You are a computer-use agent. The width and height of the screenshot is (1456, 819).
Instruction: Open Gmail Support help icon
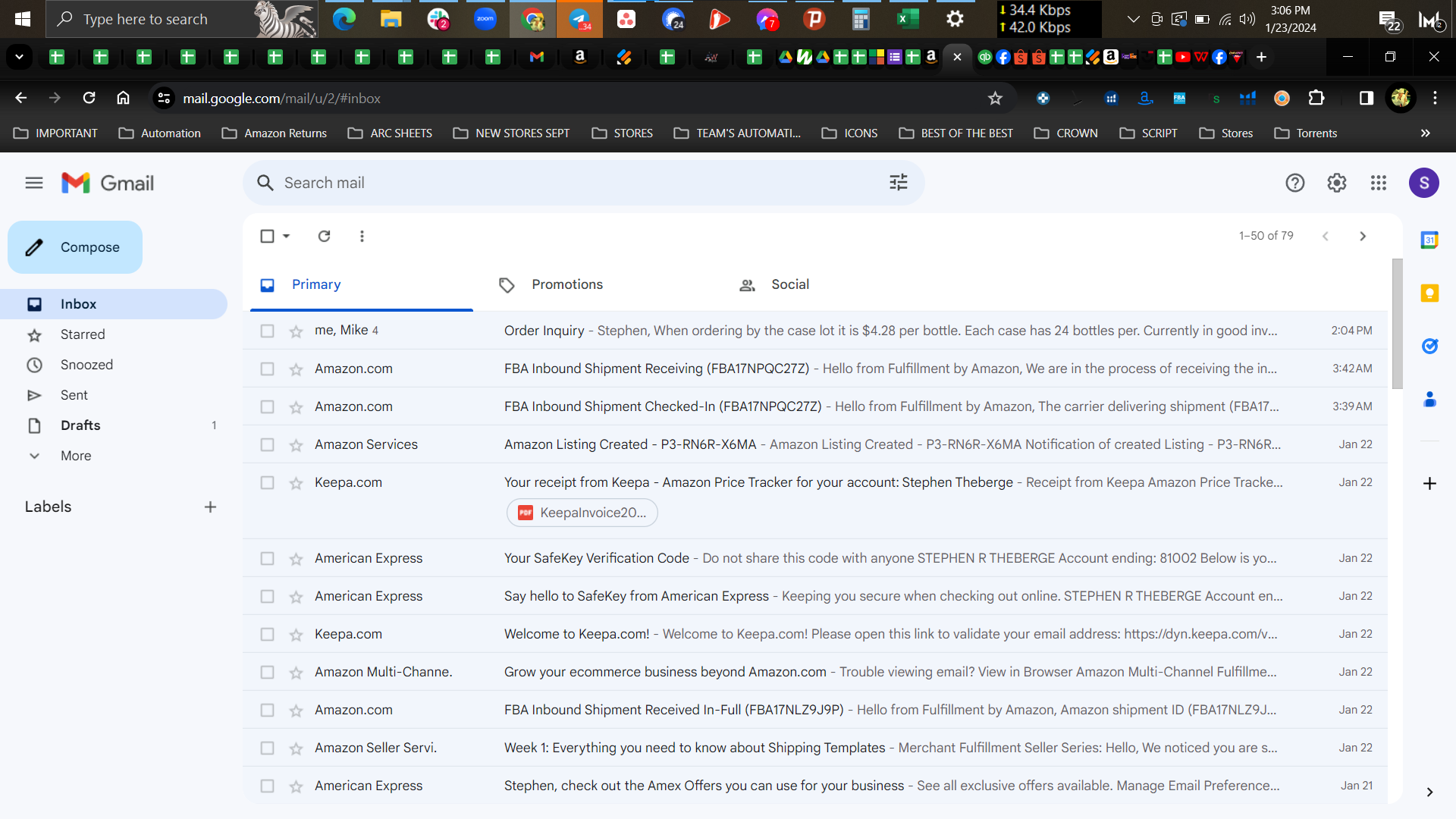pos(1295,183)
